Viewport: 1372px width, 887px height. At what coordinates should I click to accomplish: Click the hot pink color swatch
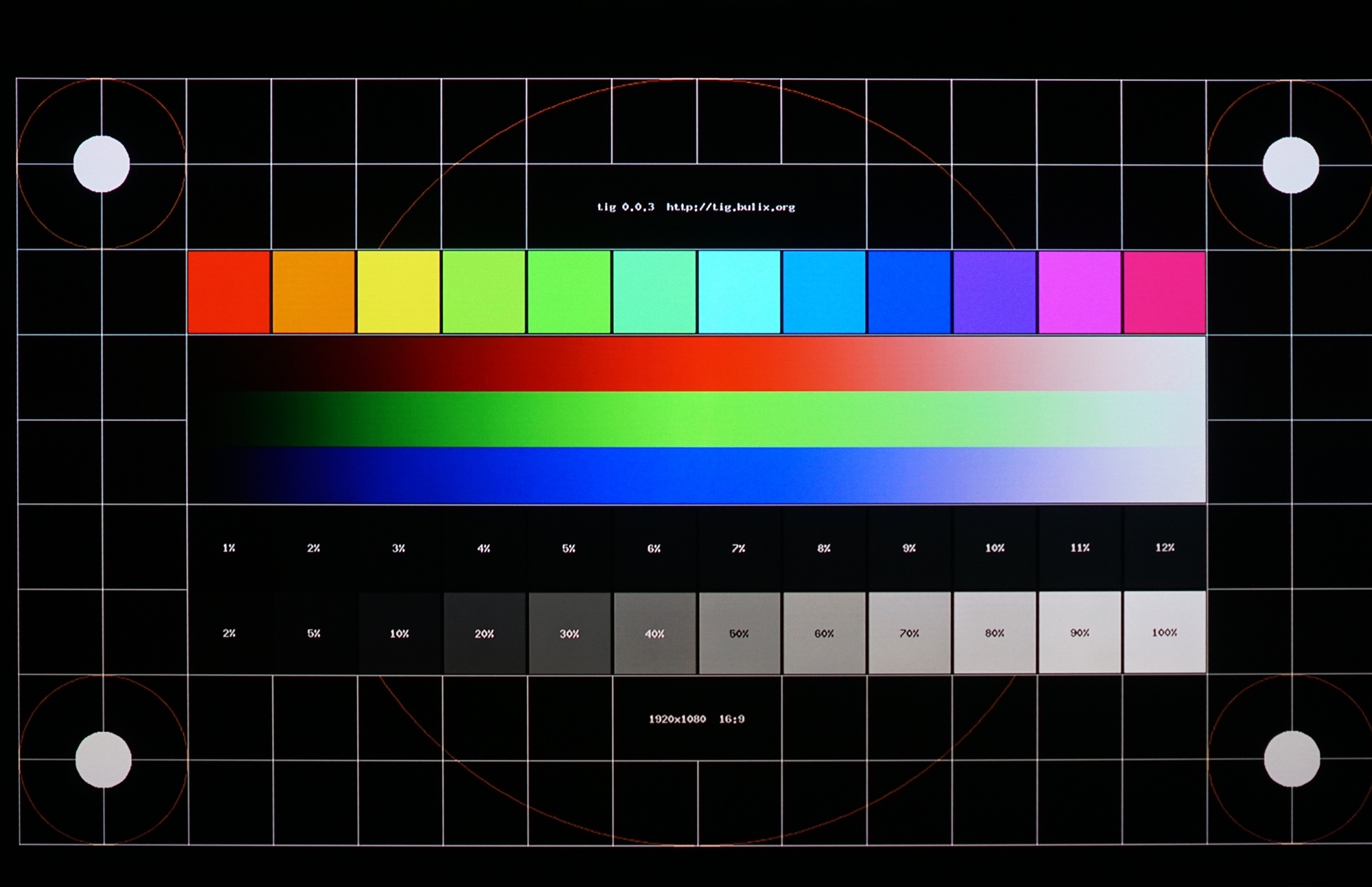[1165, 292]
